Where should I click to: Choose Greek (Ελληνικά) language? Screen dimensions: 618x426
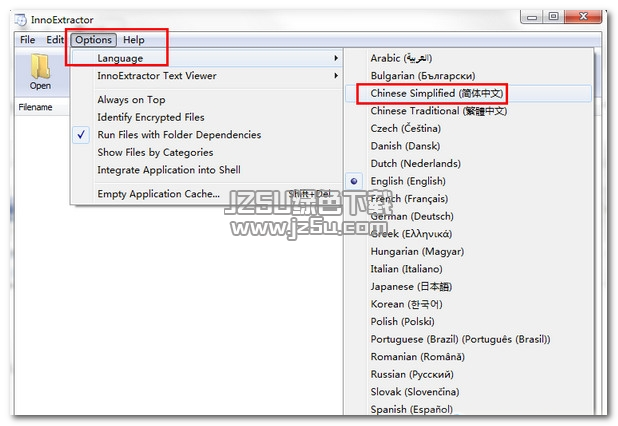[x=468, y=234]
